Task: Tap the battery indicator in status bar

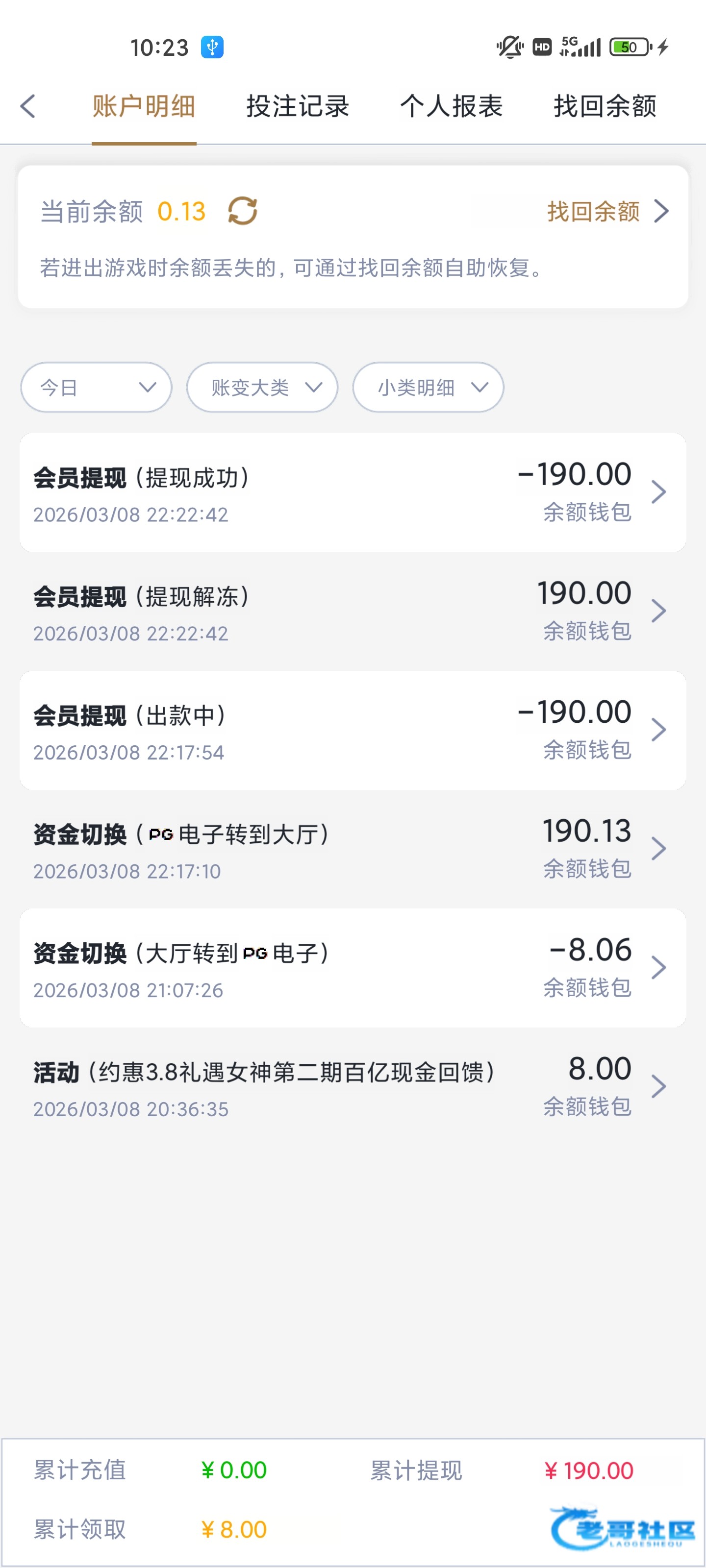Action: point(631,47)
